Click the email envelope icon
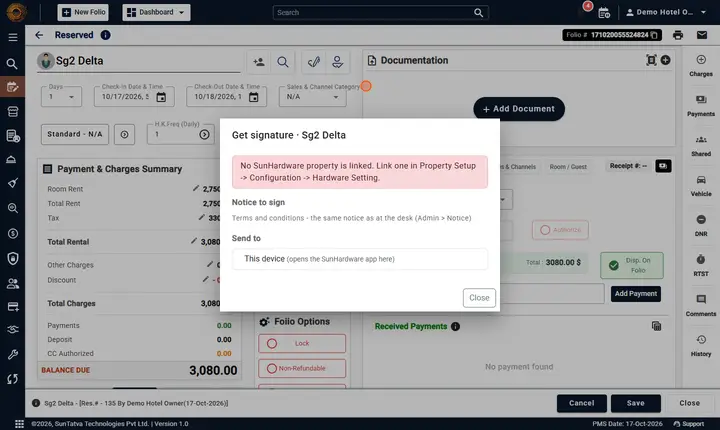720x430 pixels. pyautogui.click(x=702, y=35)
